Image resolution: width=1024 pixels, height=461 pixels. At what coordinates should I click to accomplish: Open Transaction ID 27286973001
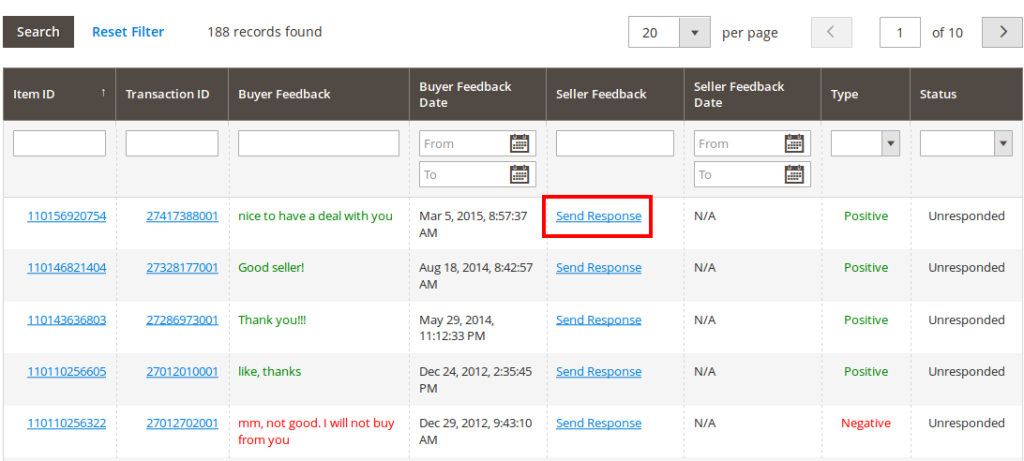coord(182,320)
